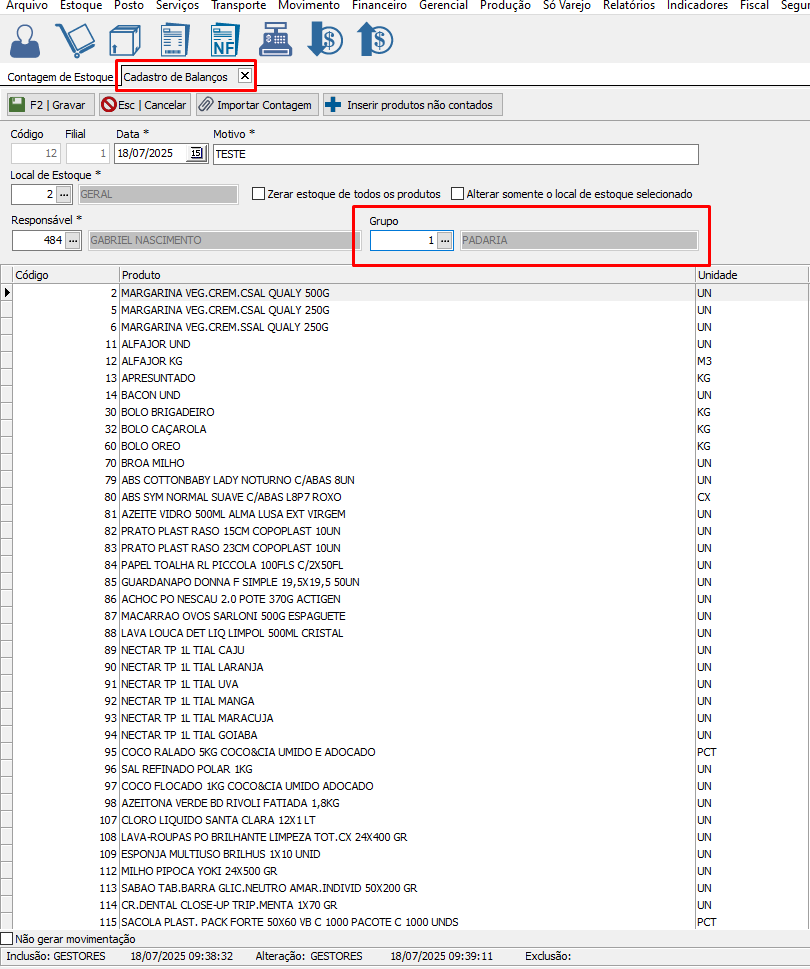Open the cash register icon
This screenshot has height=969, width=810.
(275, 40)
